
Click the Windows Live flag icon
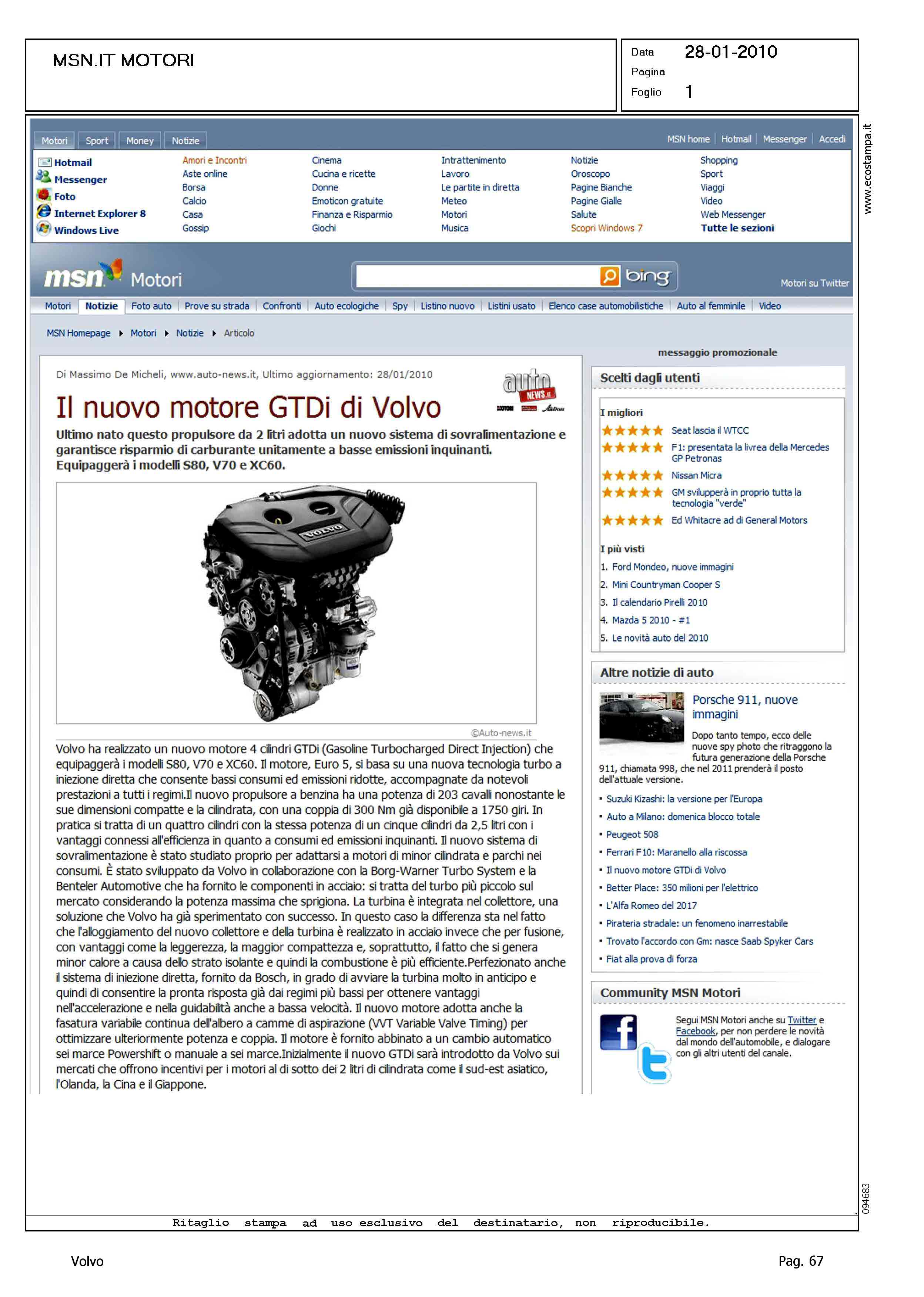[44, 229]
